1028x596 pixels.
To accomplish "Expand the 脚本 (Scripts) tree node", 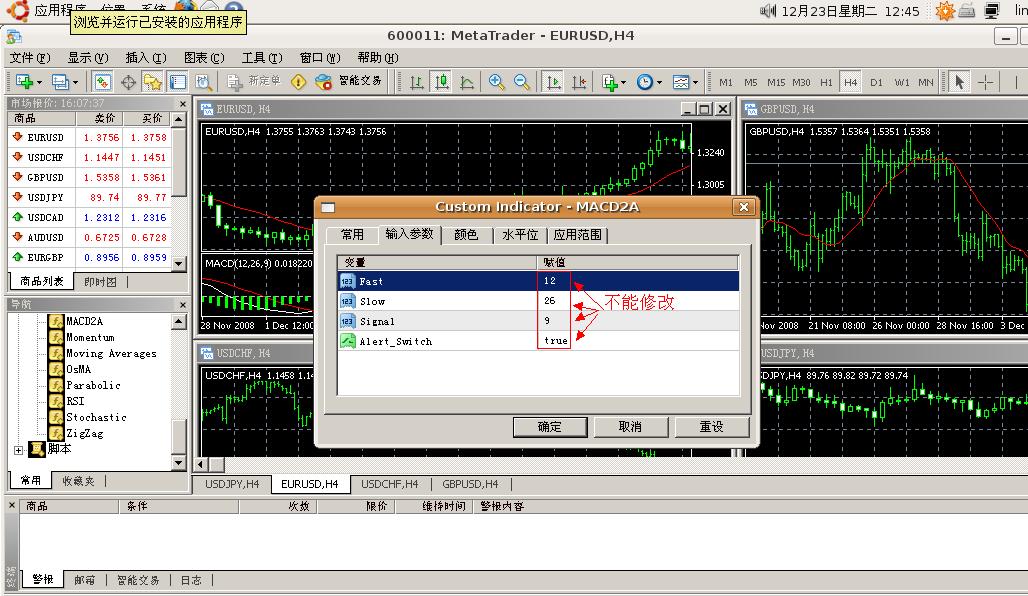I will point(18,450).
